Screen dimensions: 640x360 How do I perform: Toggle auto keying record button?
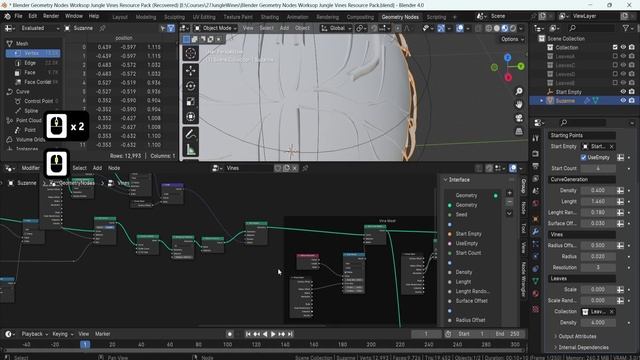click(x=230, y=334)
